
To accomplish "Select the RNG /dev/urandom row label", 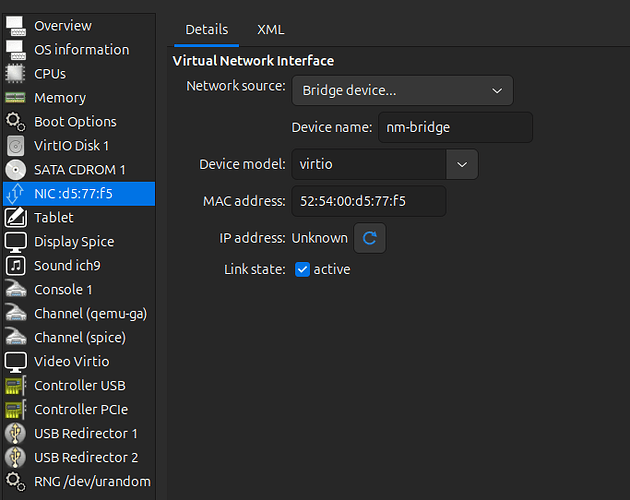I will click(92, 482).
